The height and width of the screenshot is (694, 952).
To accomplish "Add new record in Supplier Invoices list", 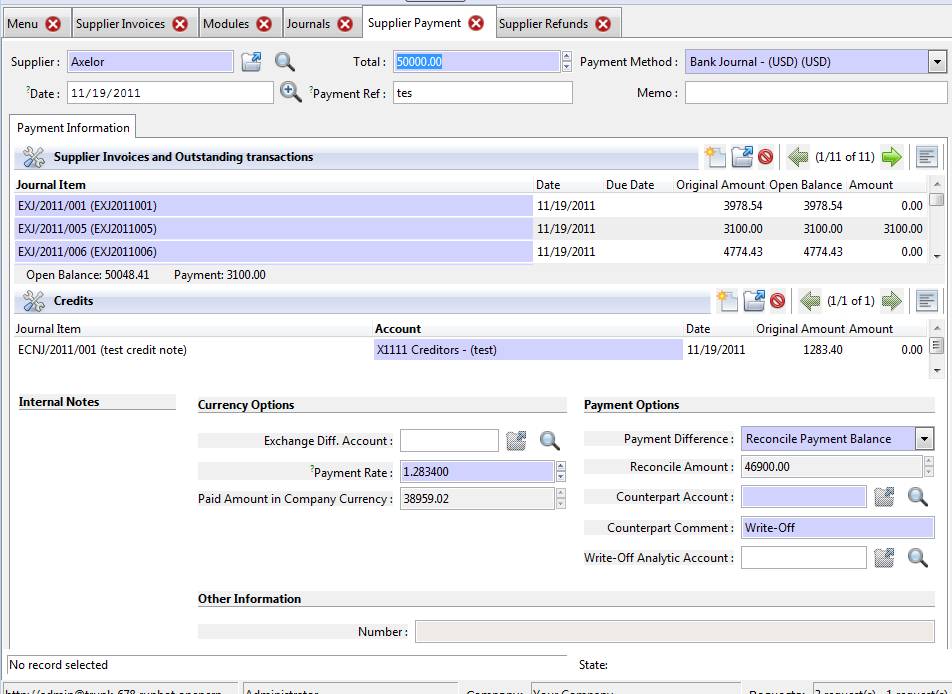I will [x=714, y=157].
